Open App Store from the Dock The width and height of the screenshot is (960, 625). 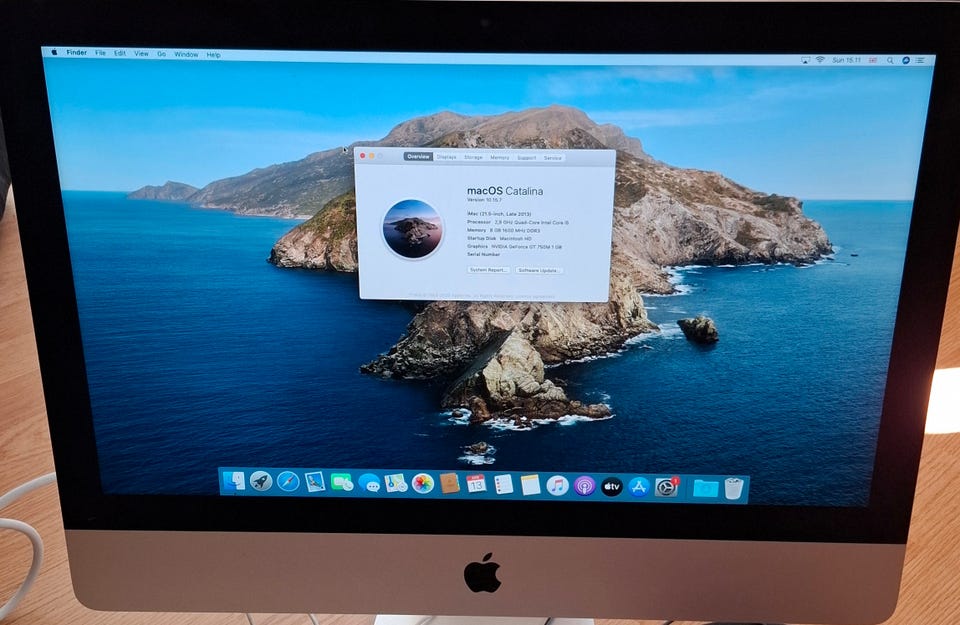(x=639, y=487)
